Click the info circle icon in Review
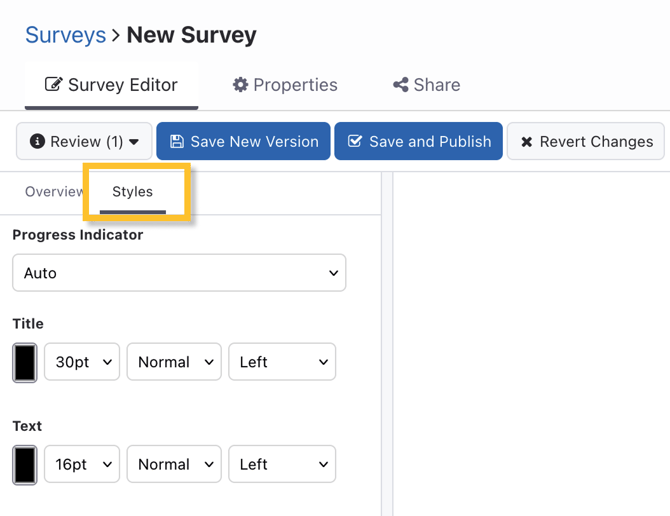 tap(37, 142)
